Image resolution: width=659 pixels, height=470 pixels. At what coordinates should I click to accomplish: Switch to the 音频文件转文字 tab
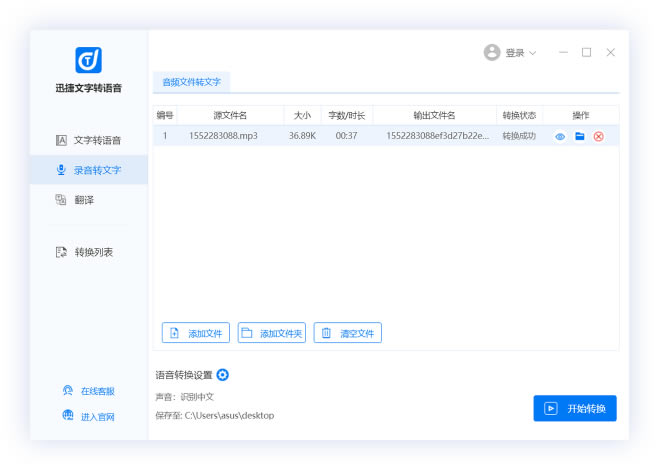(192, 81)
